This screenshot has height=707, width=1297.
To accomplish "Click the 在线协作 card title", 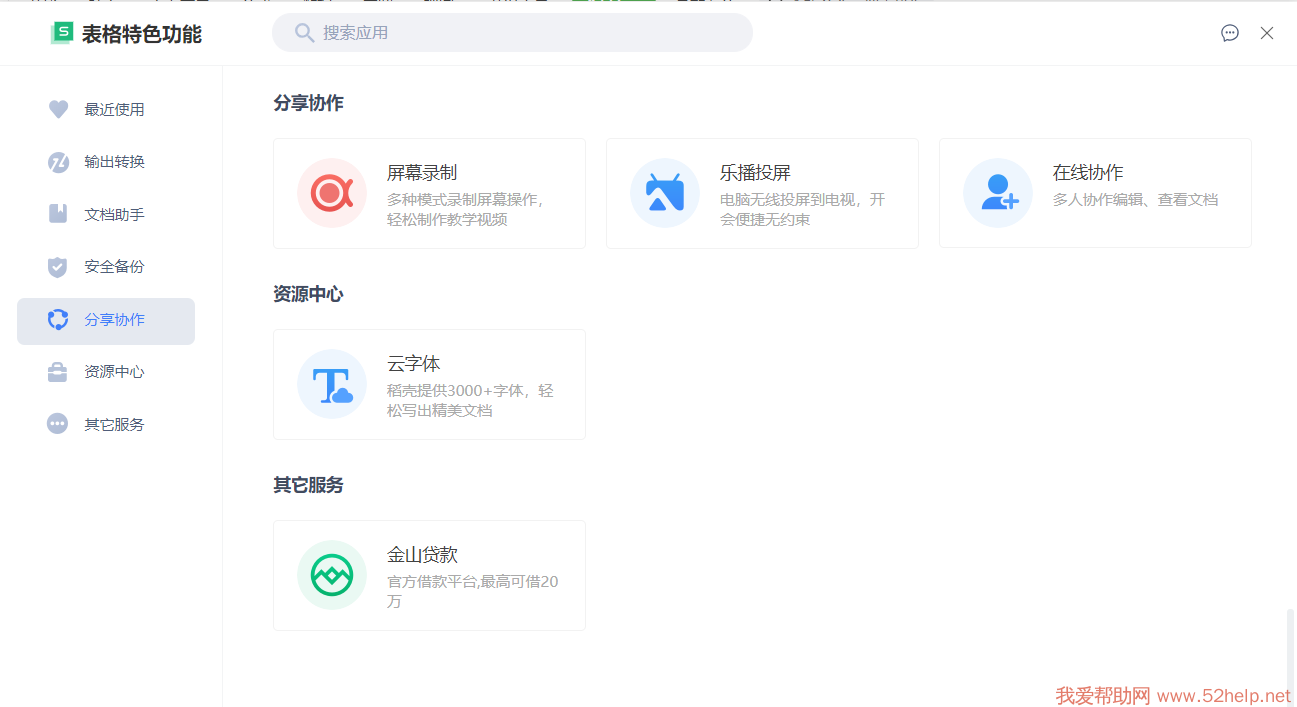I will tap(1088, 173).
